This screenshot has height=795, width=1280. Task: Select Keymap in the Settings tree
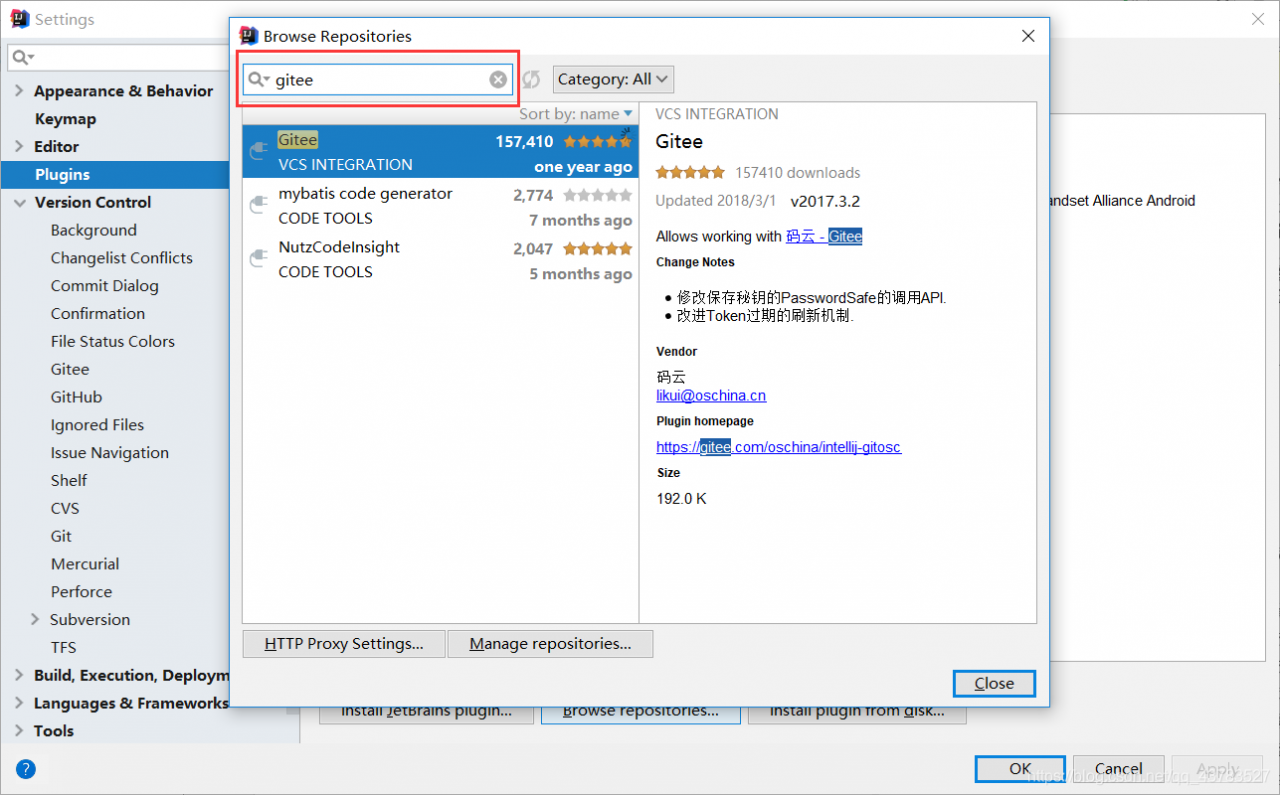tap(65, 119)
